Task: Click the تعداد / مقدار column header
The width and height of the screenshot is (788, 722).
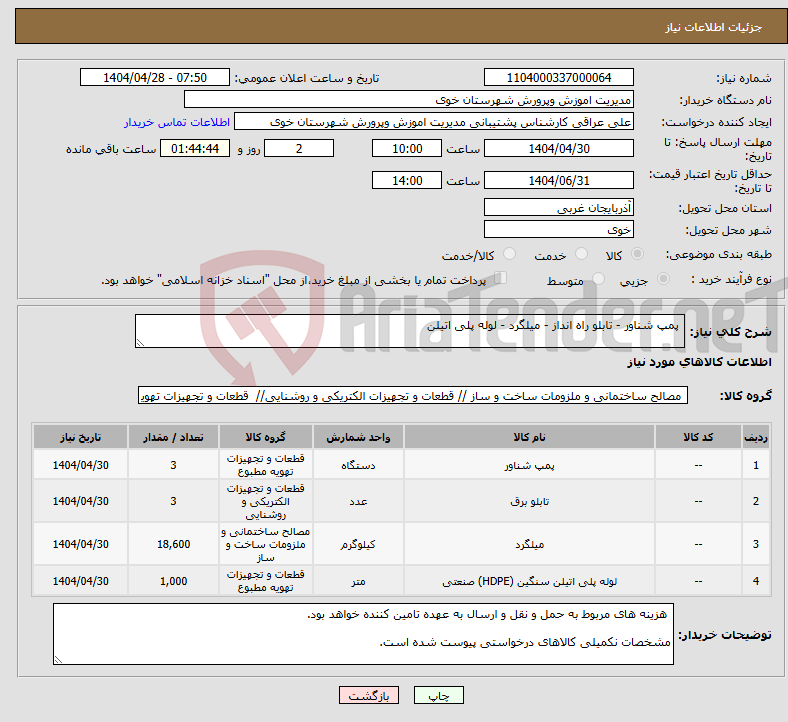Action: (x=173, y=437)
